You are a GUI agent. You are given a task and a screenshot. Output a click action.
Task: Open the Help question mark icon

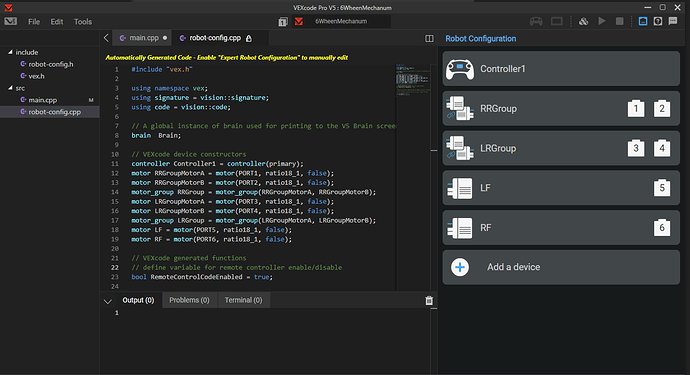coord(658,21)
